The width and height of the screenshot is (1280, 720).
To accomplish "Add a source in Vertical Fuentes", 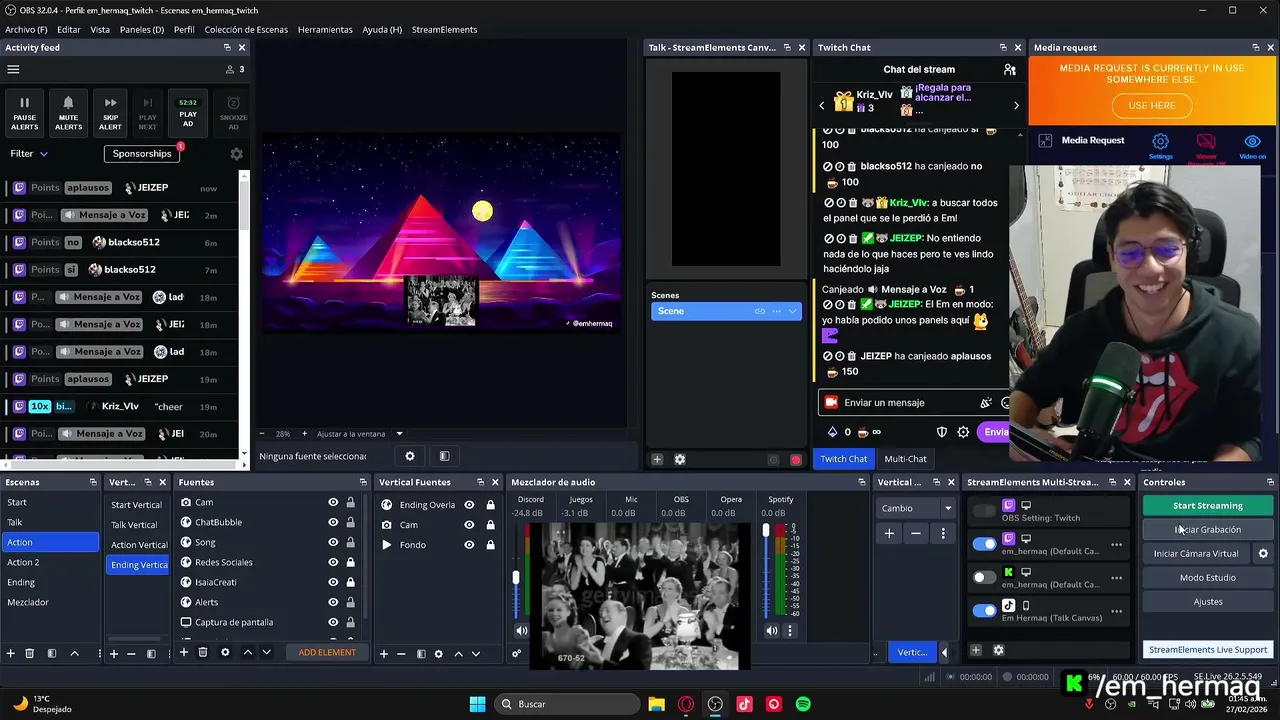I will point(384,654).
